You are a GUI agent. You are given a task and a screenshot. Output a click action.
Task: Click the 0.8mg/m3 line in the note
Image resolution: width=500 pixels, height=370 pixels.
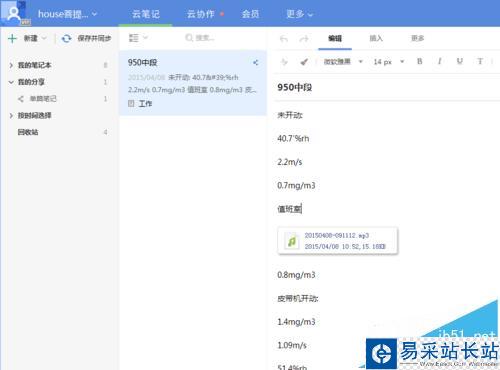point(296,275)
